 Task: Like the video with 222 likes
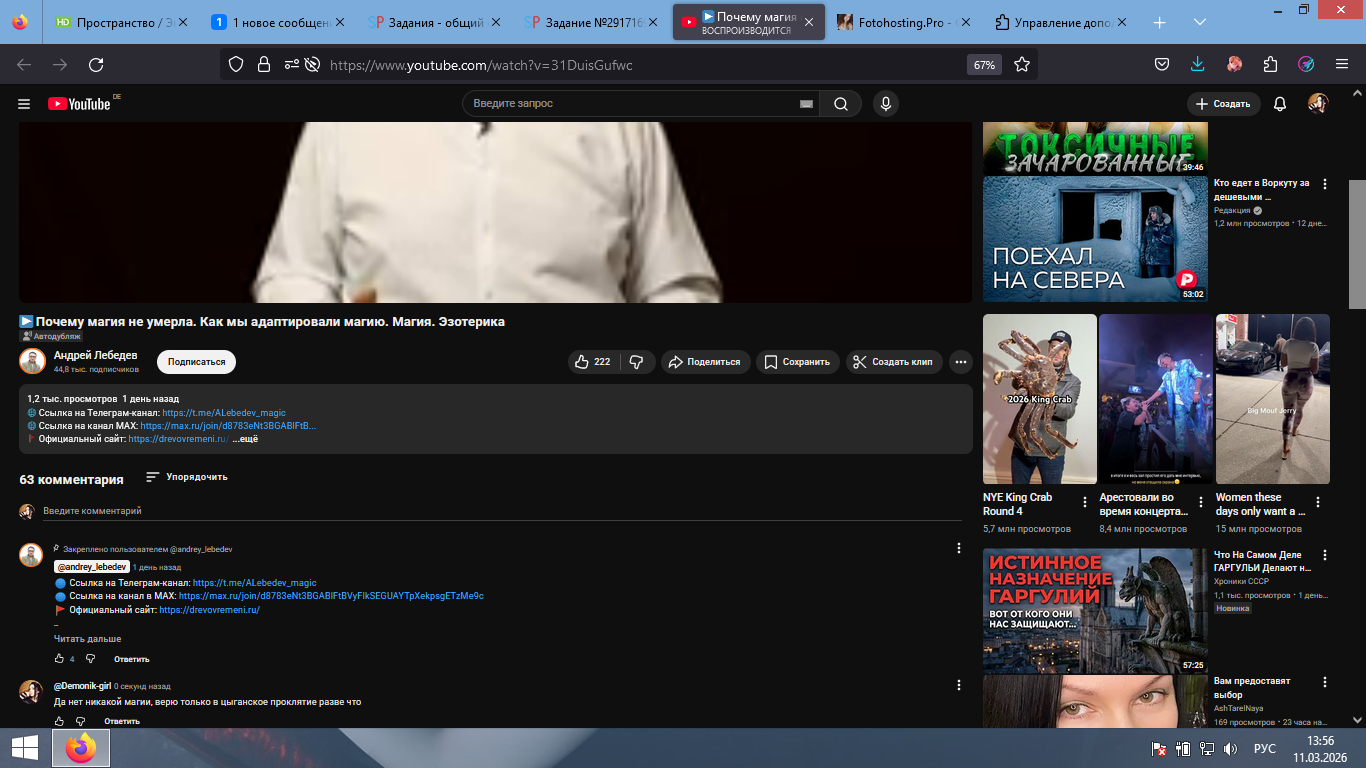[x=592, y=362]
